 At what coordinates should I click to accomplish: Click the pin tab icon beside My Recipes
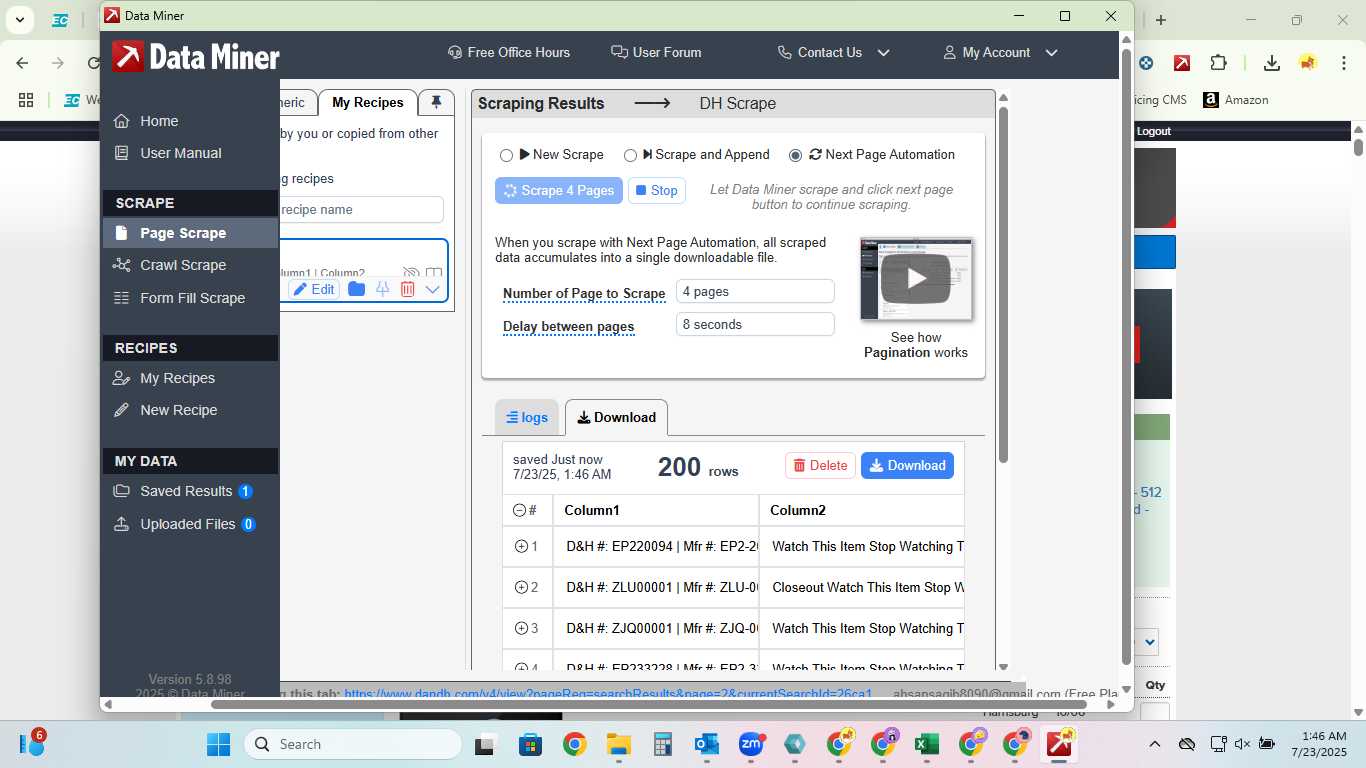click(x=436, y=102)
